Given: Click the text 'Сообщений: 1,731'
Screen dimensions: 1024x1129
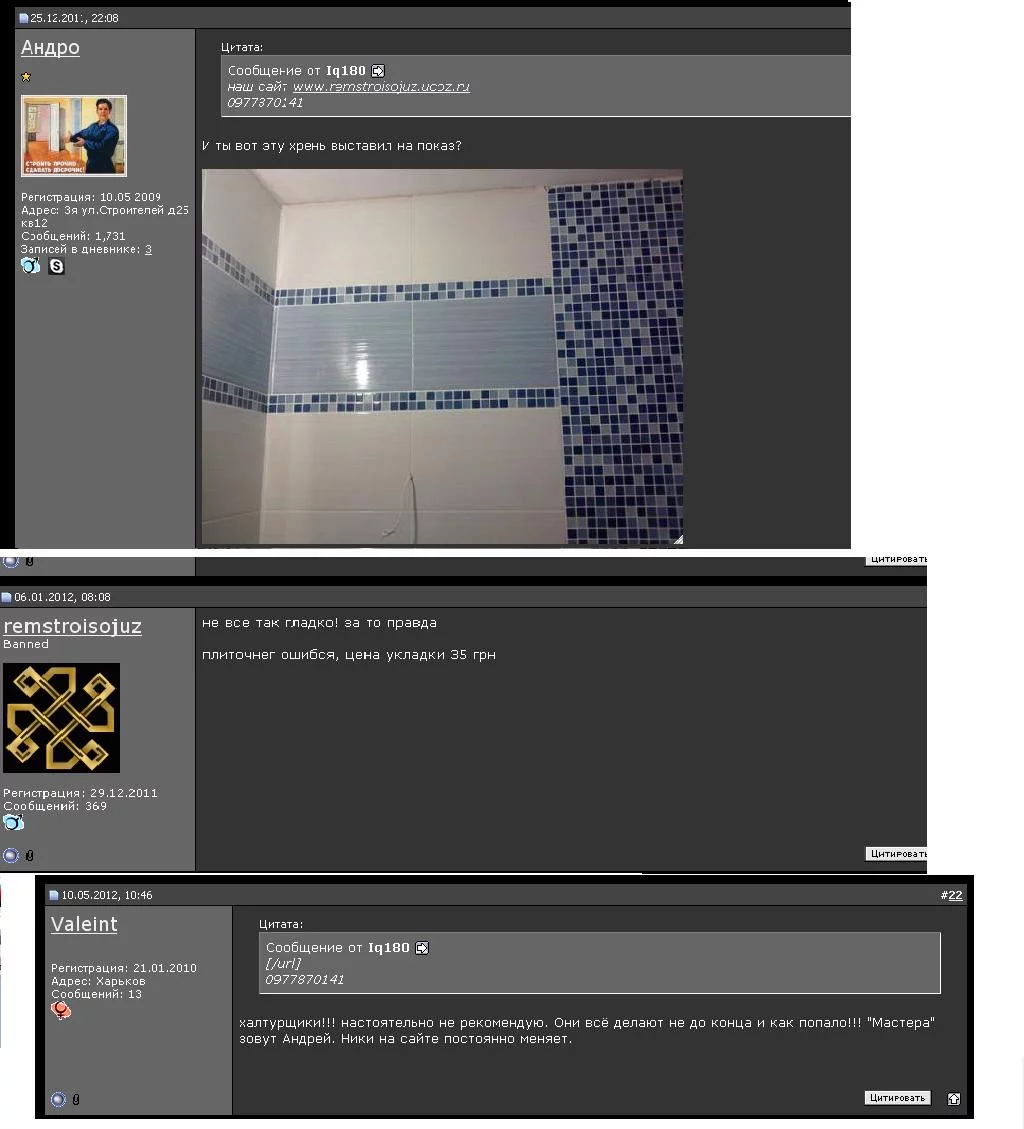Looking at the screenshot, I should click(73, 236).
